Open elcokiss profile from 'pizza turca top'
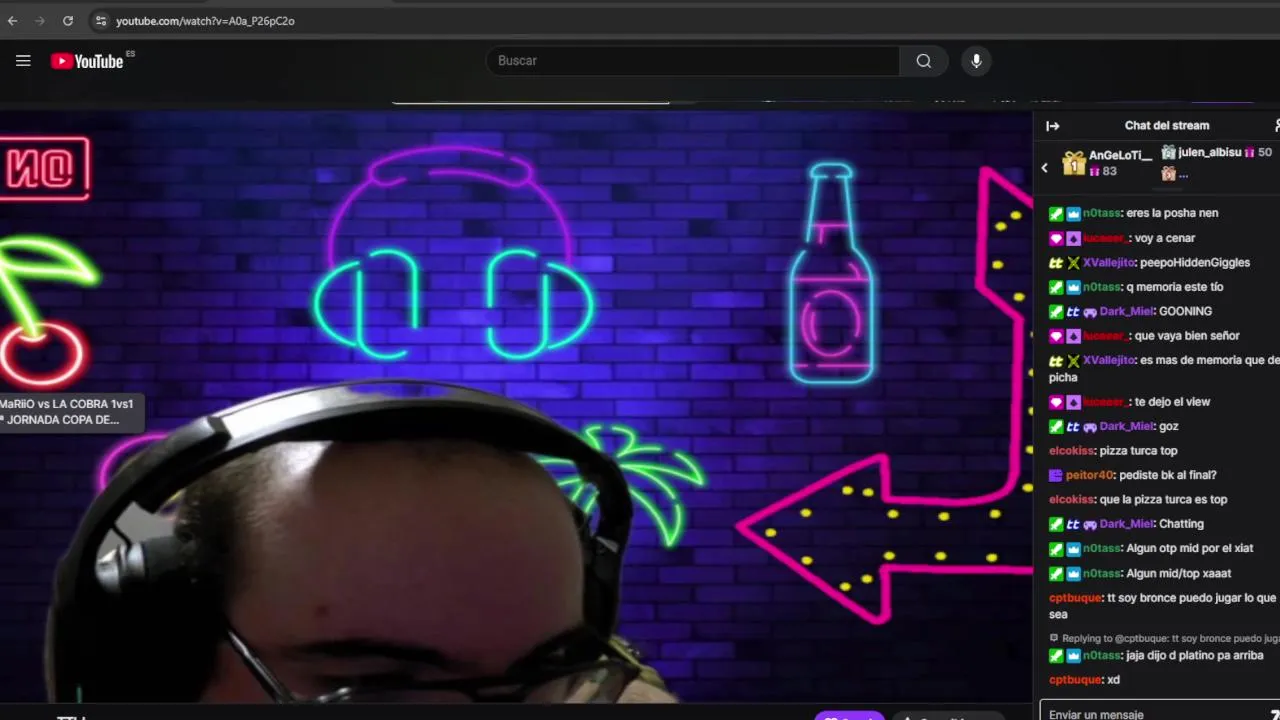The image size is (1280, 720). 1071,451
